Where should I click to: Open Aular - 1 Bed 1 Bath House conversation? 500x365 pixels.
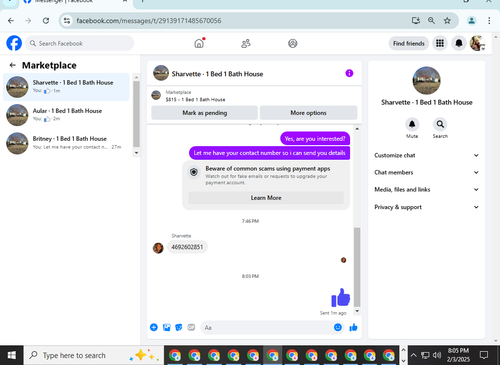[66, 115]
